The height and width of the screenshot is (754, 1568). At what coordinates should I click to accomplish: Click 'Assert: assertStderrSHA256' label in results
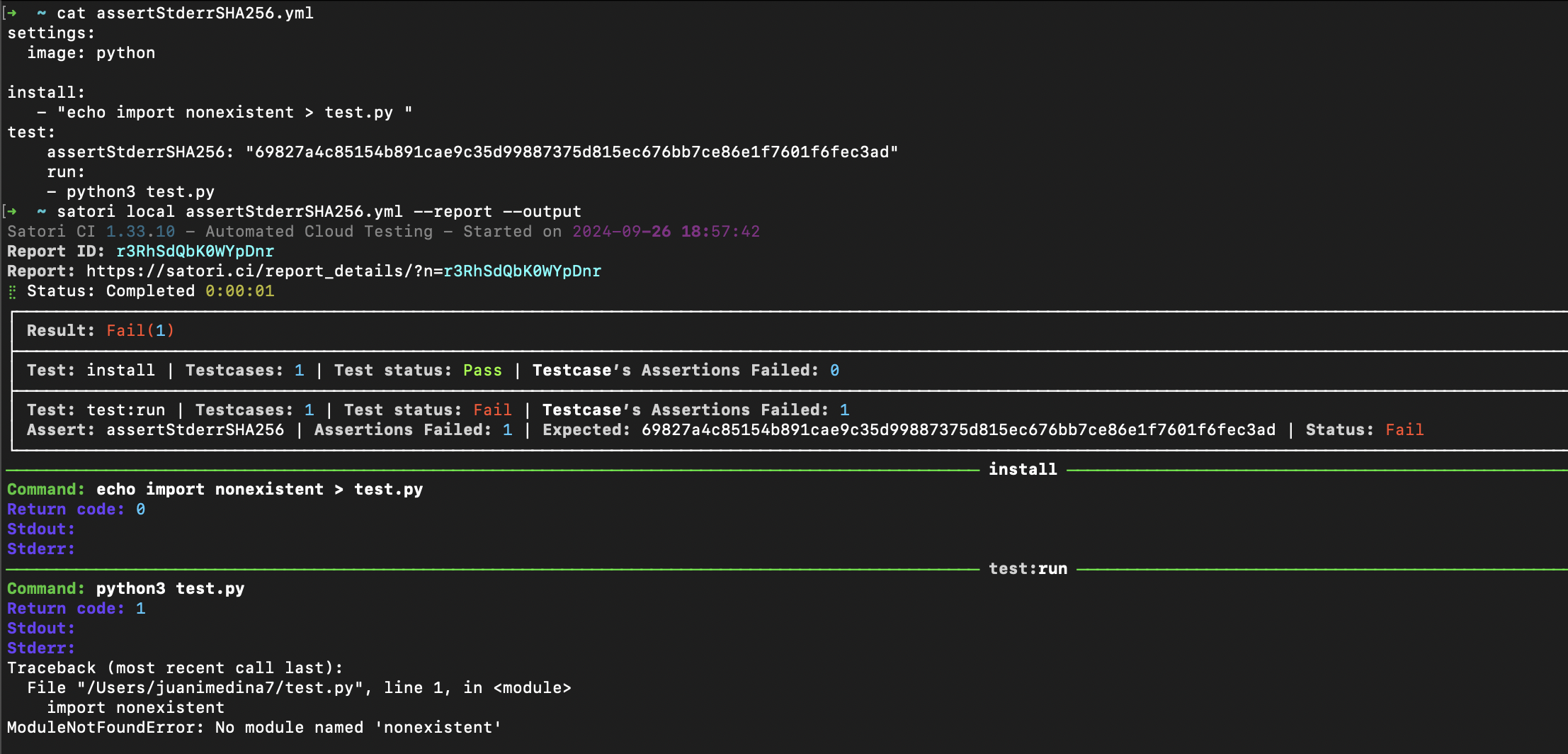[x=155, y=430]
